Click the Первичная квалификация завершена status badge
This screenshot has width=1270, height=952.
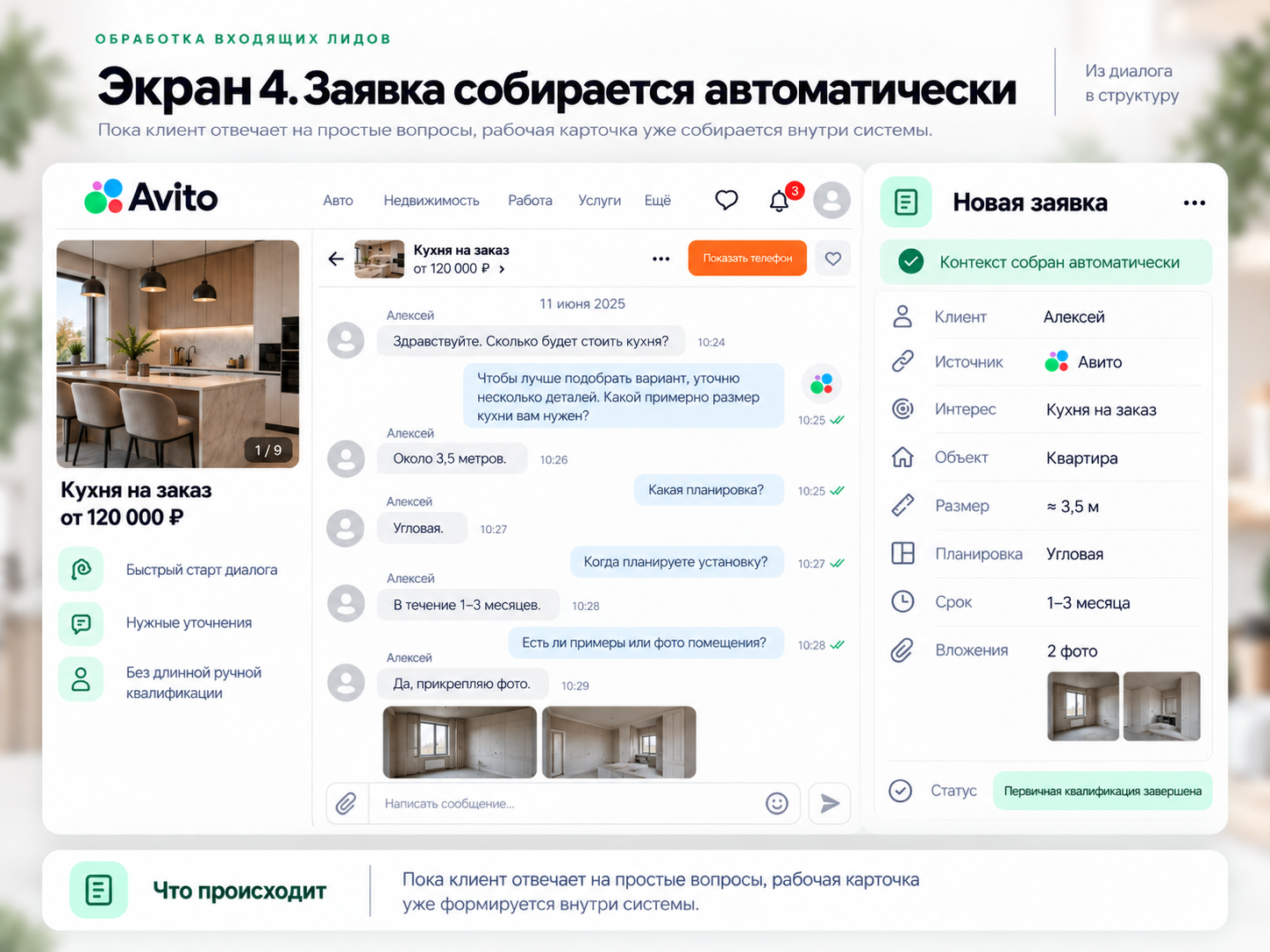(1102, 791)
